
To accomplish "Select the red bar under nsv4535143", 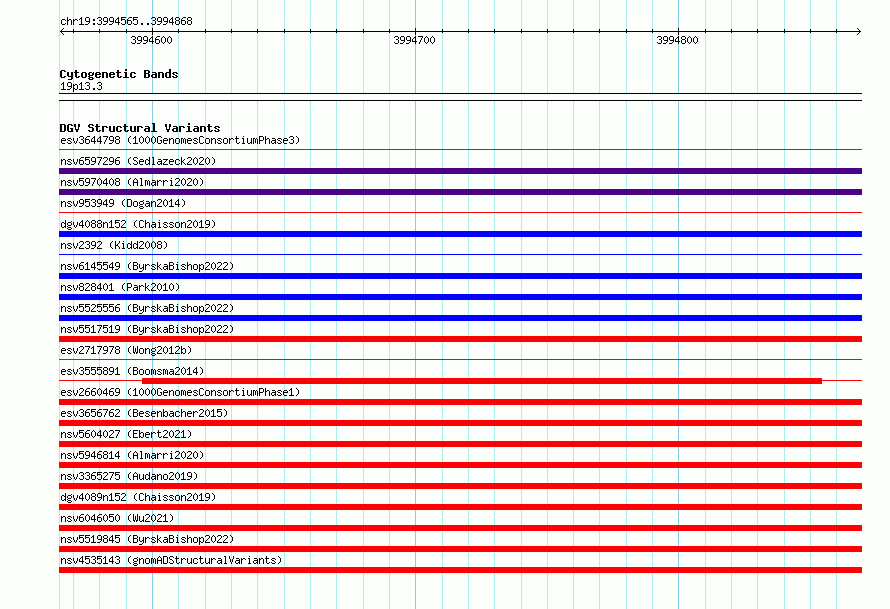I will (x=460, y=570).
